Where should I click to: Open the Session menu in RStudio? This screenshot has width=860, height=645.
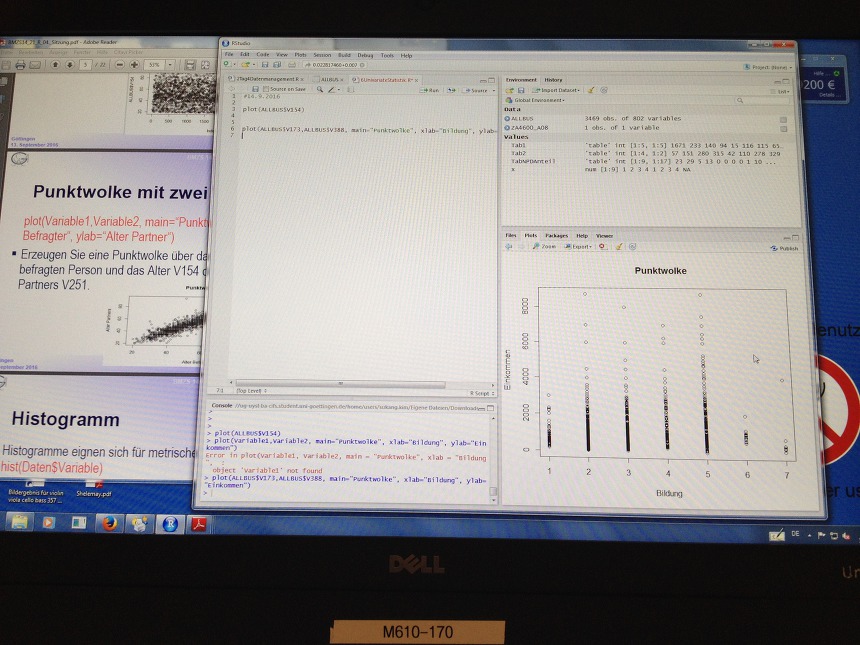[x=322, y=55]
